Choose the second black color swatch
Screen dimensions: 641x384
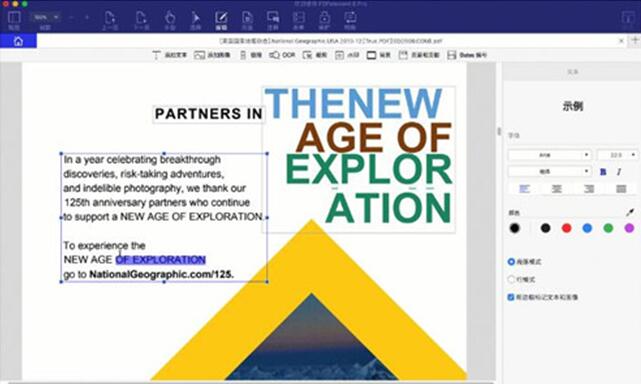[x=545, y=228]
